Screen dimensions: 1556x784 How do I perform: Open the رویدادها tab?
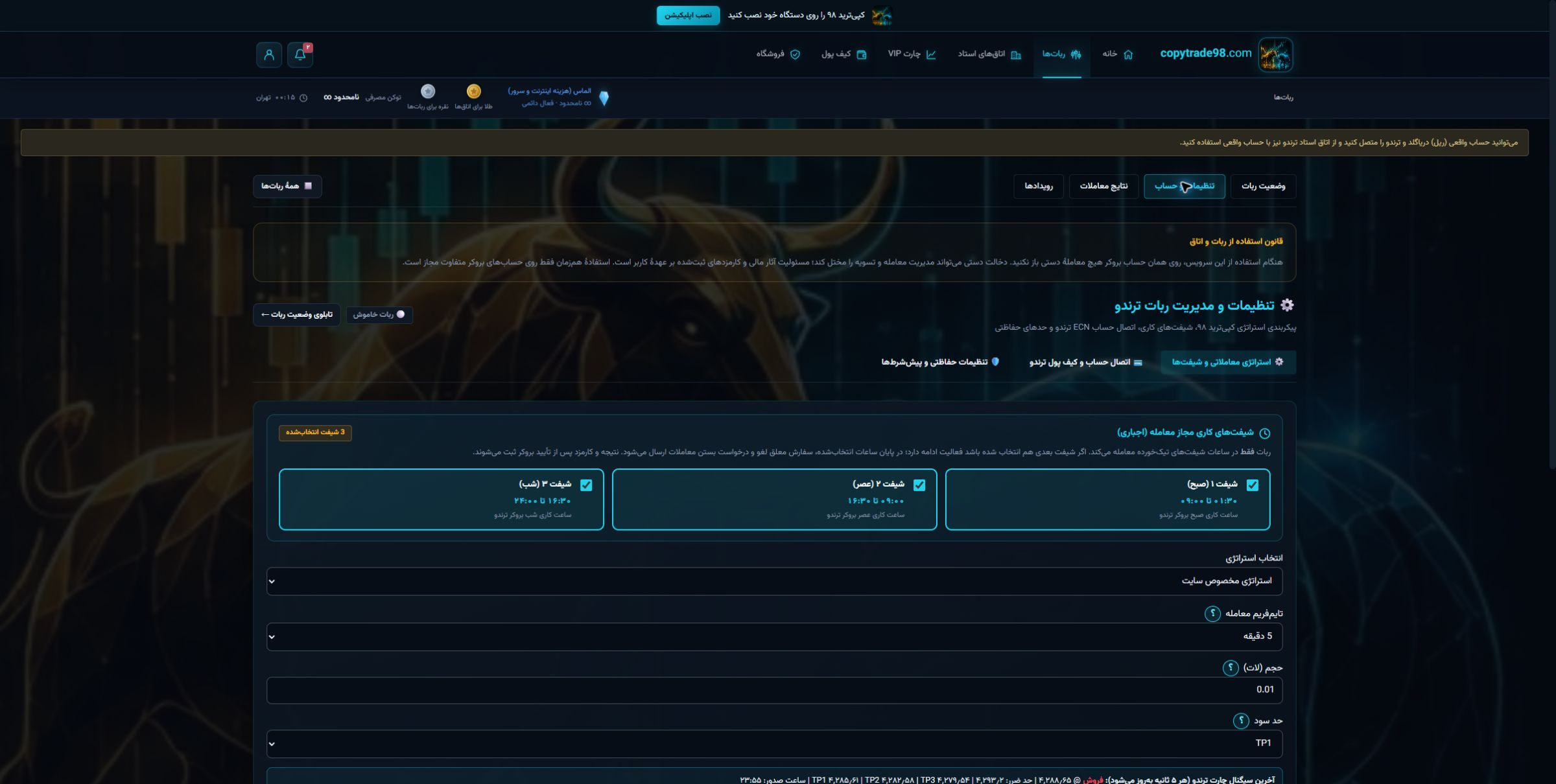tap(1039, 187)
